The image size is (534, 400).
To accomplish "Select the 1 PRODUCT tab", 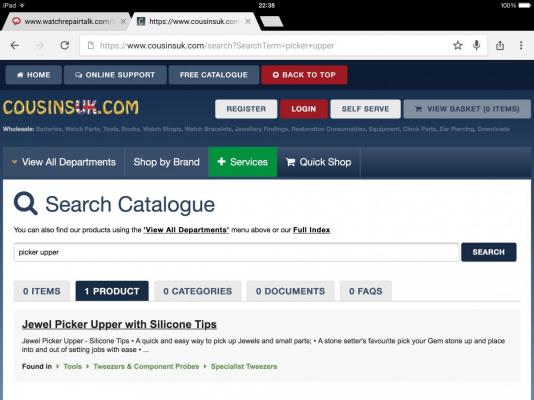I will click(x=112, y=291).
